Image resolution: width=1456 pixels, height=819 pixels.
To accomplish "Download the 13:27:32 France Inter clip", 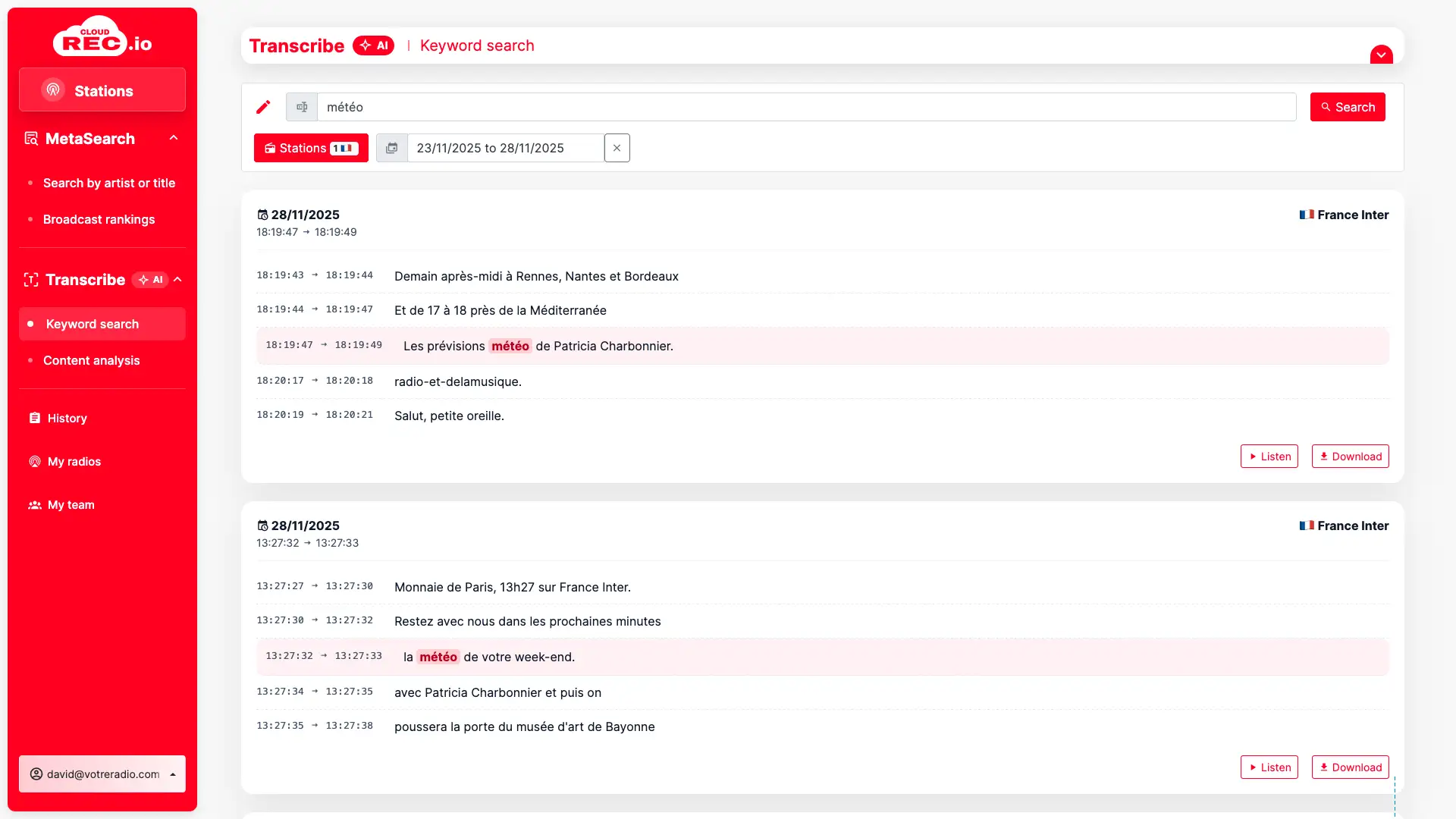I will click(x=1350, y=767).
